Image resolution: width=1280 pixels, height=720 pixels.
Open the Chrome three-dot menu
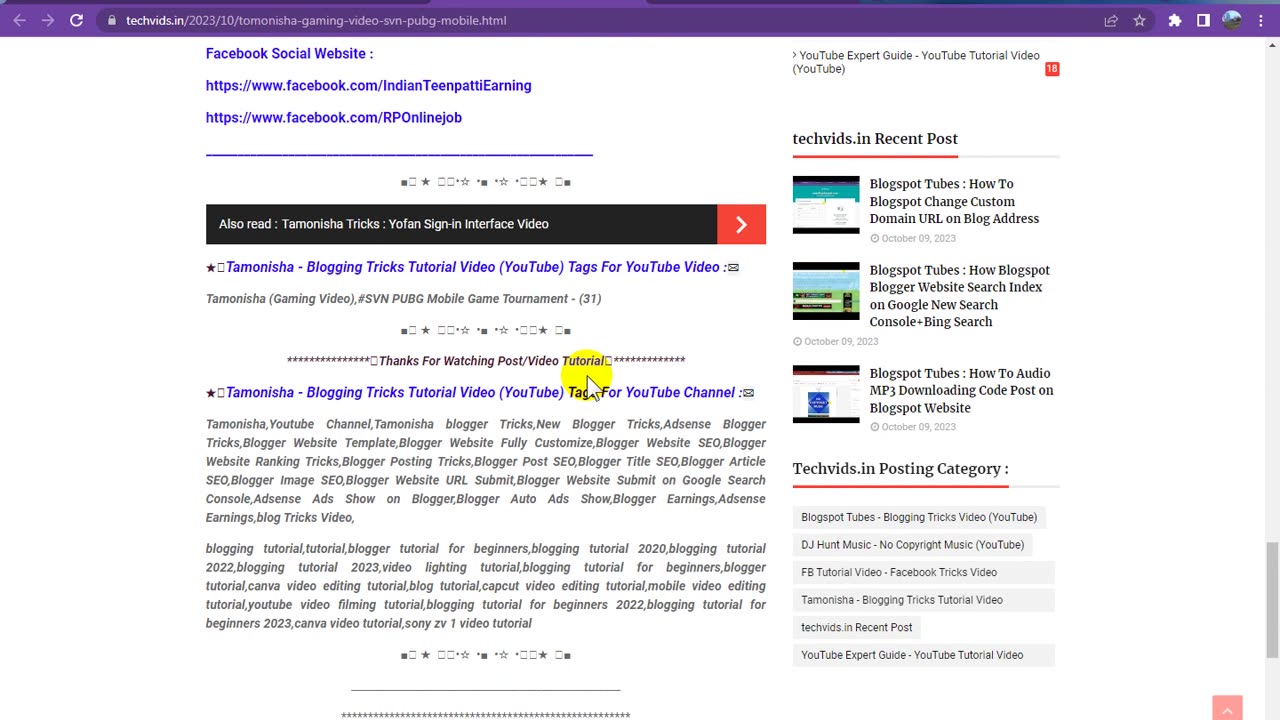[x=1260, y=20]
